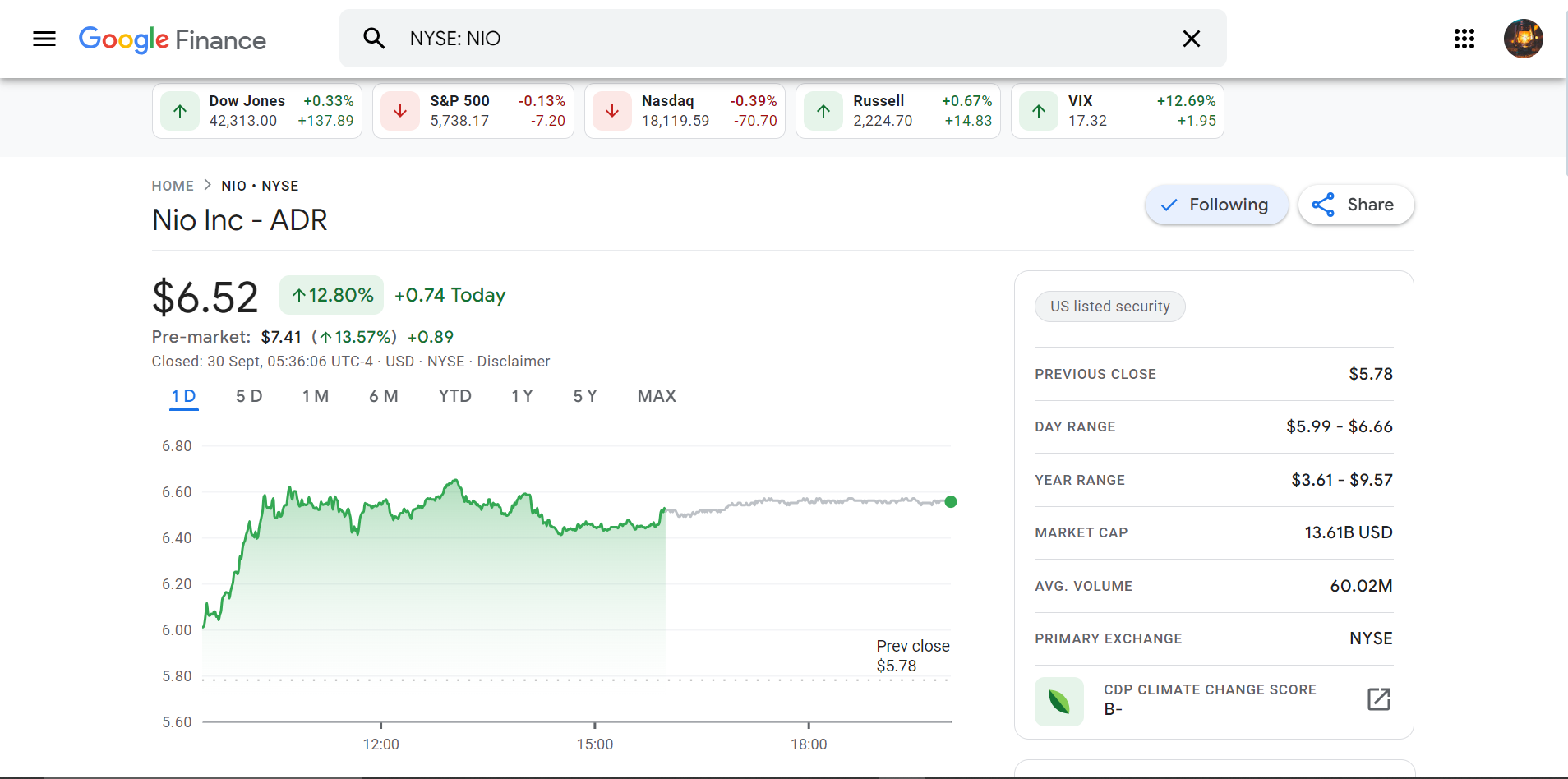This screenshot has height=779, width=1568.
Task: Open the Russell index card
Action: [898, 111]
